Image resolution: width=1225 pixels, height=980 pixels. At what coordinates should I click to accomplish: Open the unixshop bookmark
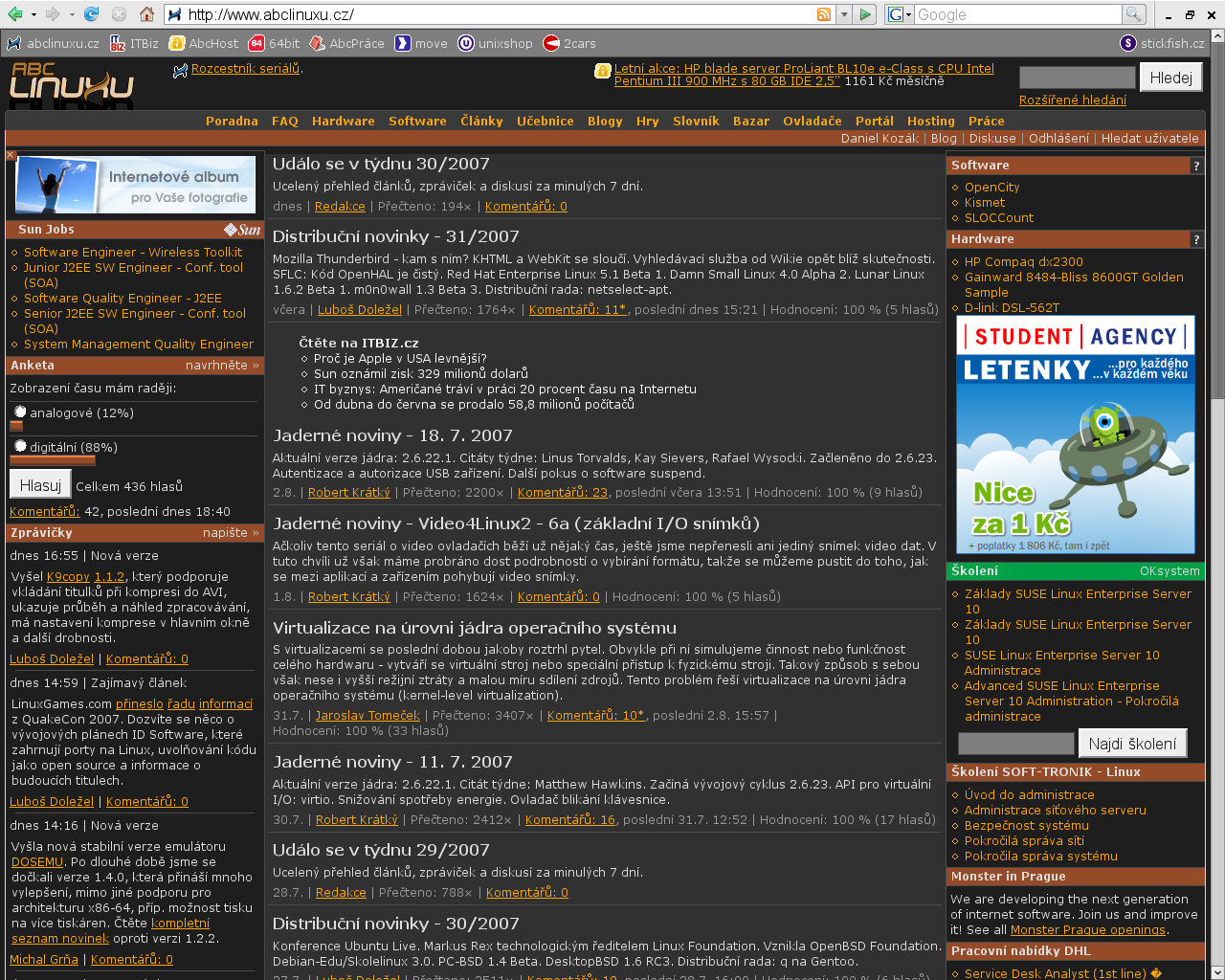click(x=495, y=43)
